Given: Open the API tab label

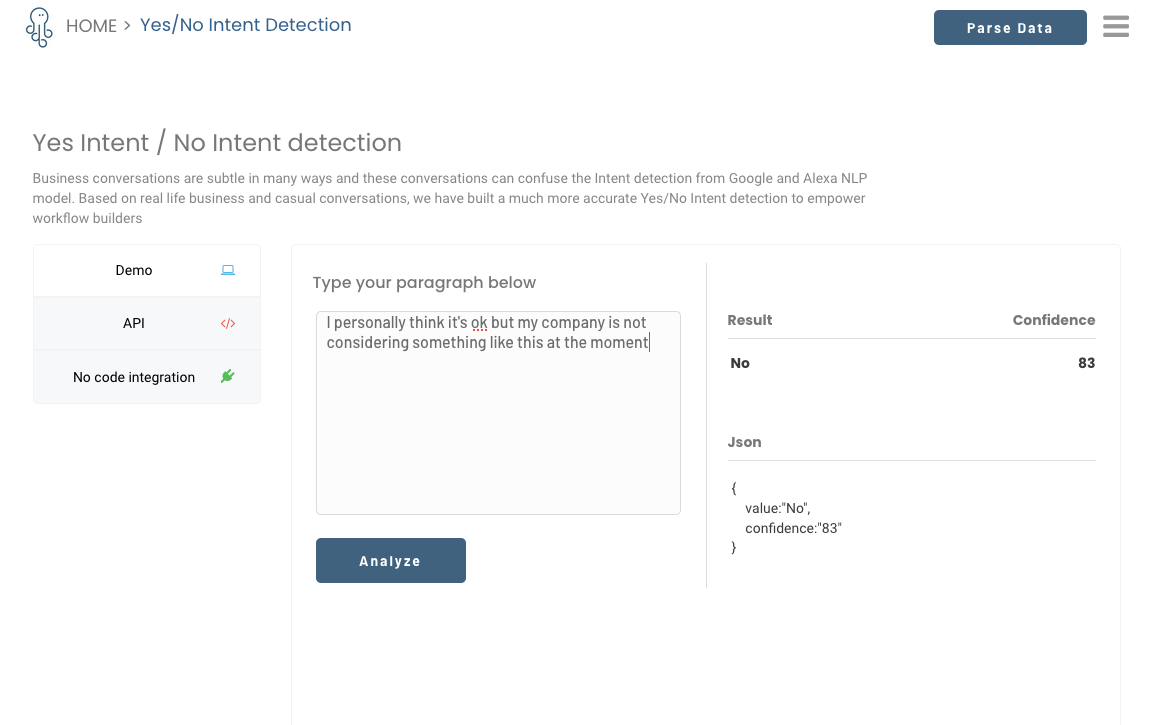Looking at the screenshot, I should (x=134, y=324).
